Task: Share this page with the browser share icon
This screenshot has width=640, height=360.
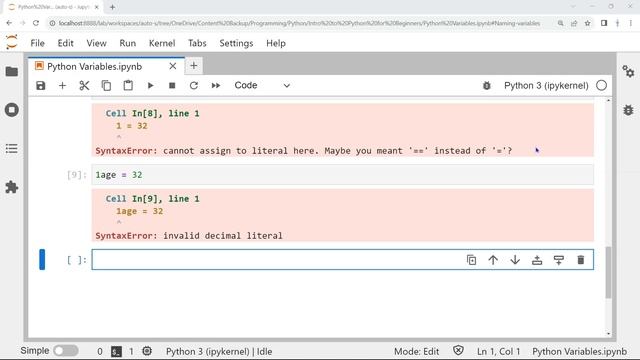Action: (x=574, y=23)
